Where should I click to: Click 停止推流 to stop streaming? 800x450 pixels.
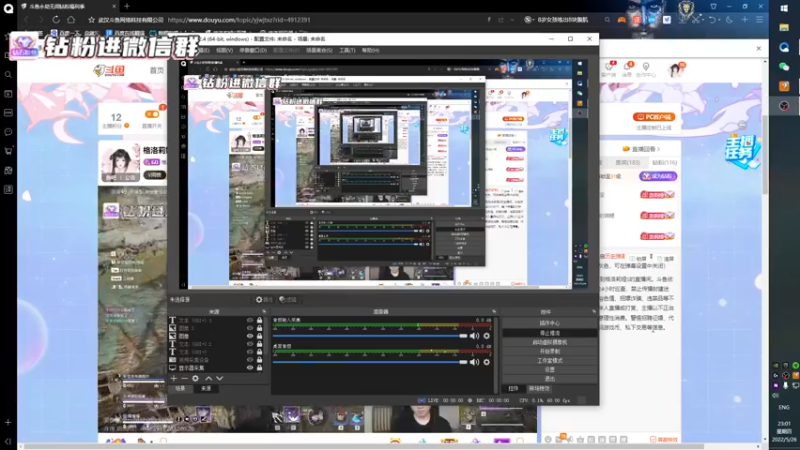pyautogui.click(x=549, y=333)
